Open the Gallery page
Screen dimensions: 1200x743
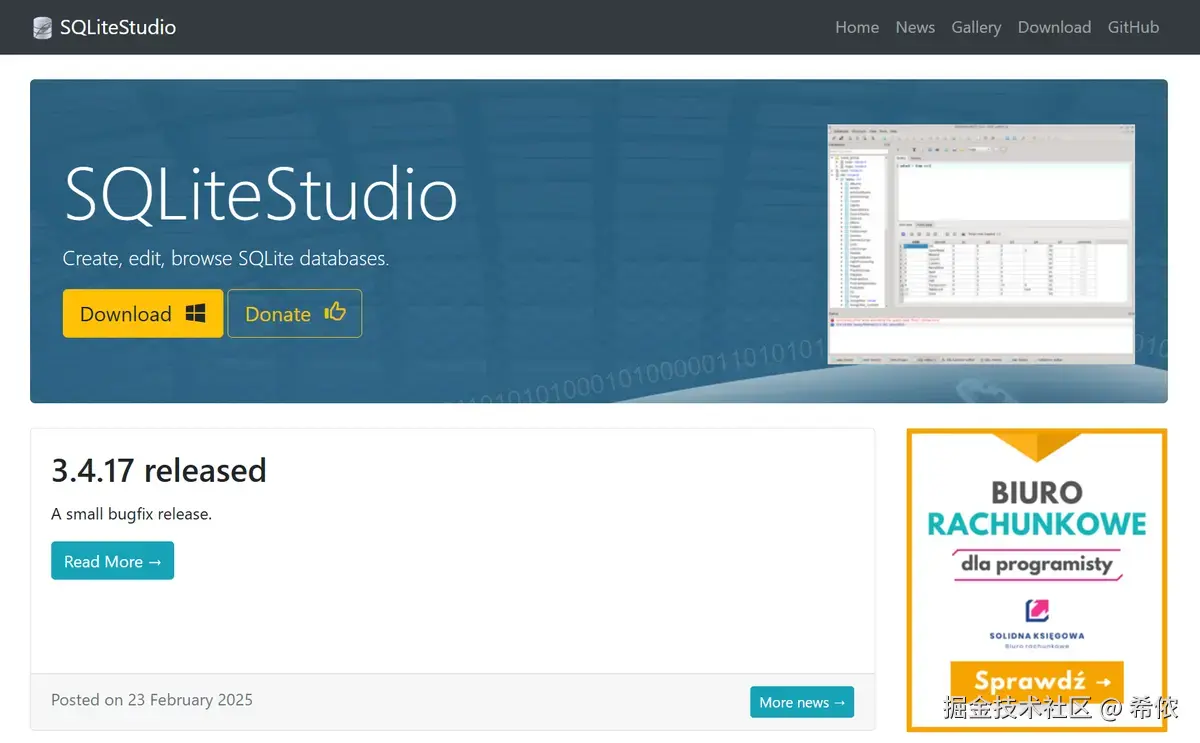pos(976,27)
